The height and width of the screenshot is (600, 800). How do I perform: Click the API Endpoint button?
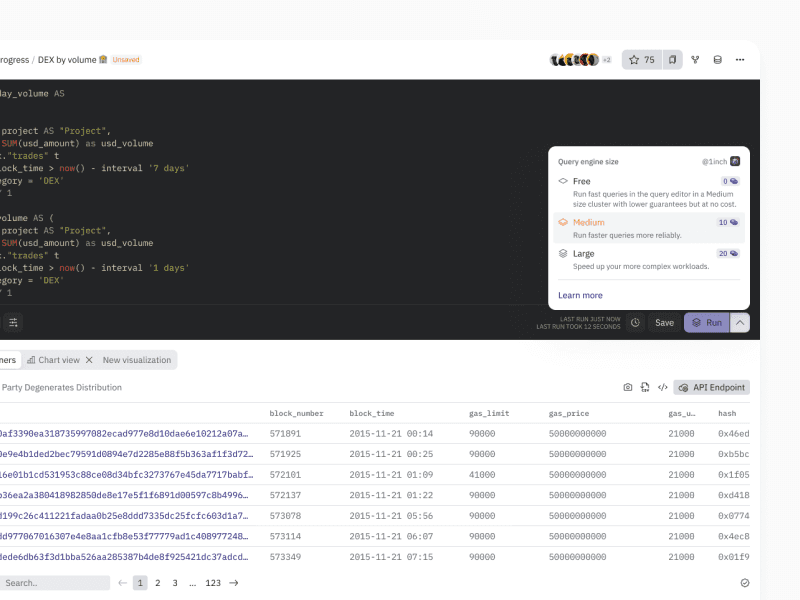[x=711, y=387]
